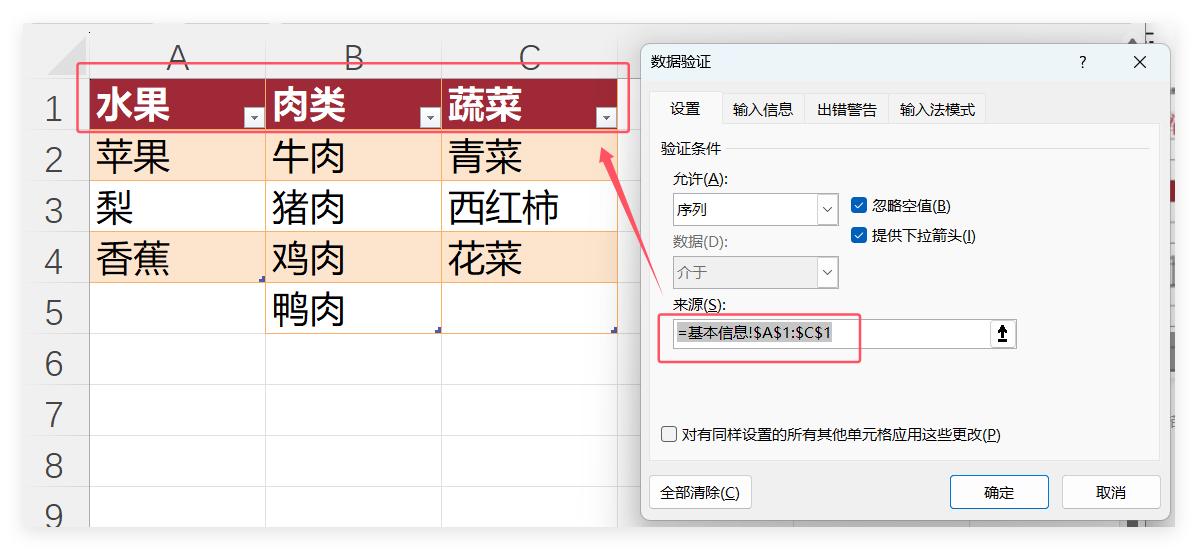
Task: Select the cell containing 鸡肉
Action: (354, 258)
